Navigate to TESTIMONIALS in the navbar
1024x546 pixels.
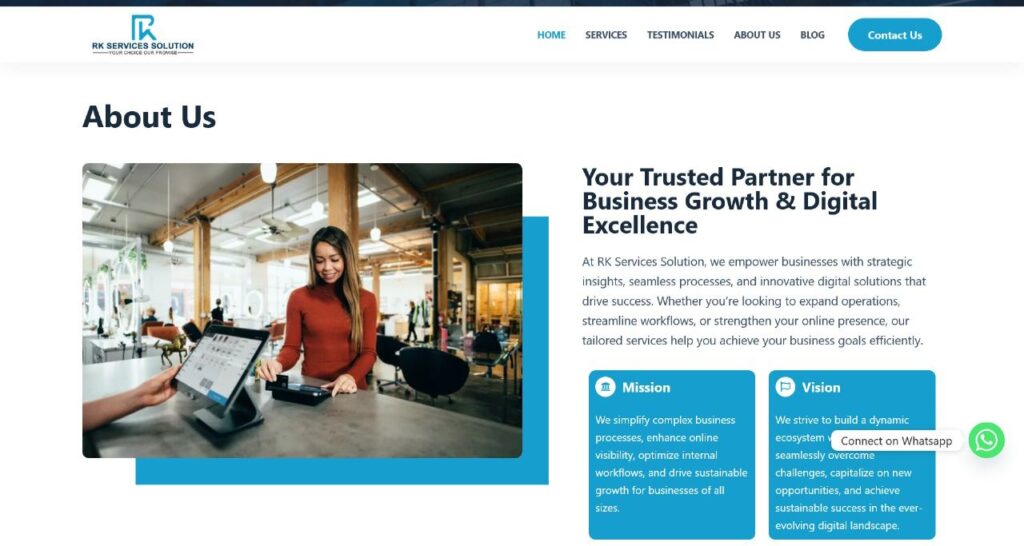point(680,35)
